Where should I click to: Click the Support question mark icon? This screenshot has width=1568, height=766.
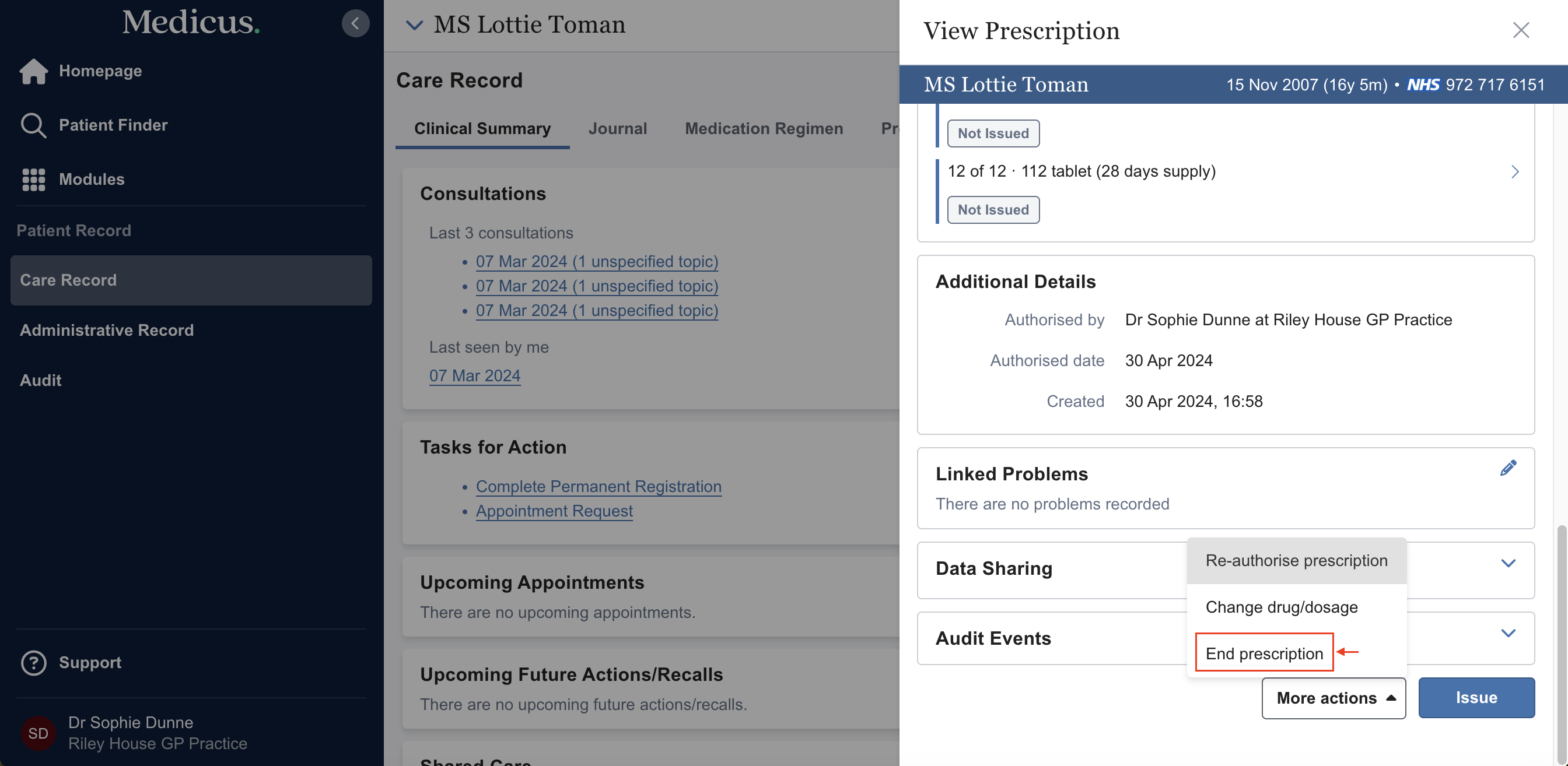[33, 663]
